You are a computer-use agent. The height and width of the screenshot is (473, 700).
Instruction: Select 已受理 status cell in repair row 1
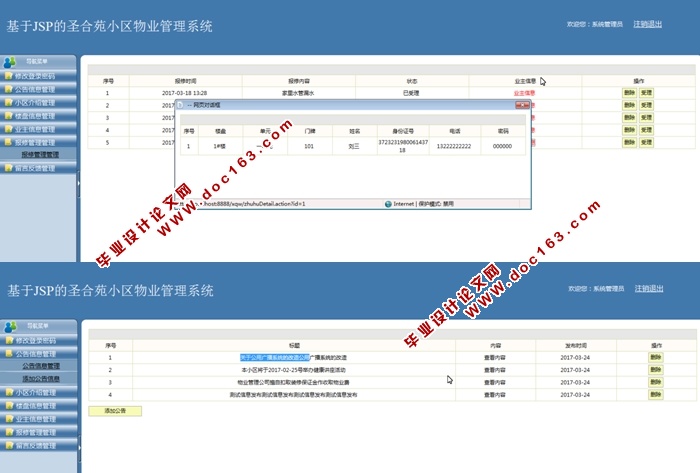[411, 93]
